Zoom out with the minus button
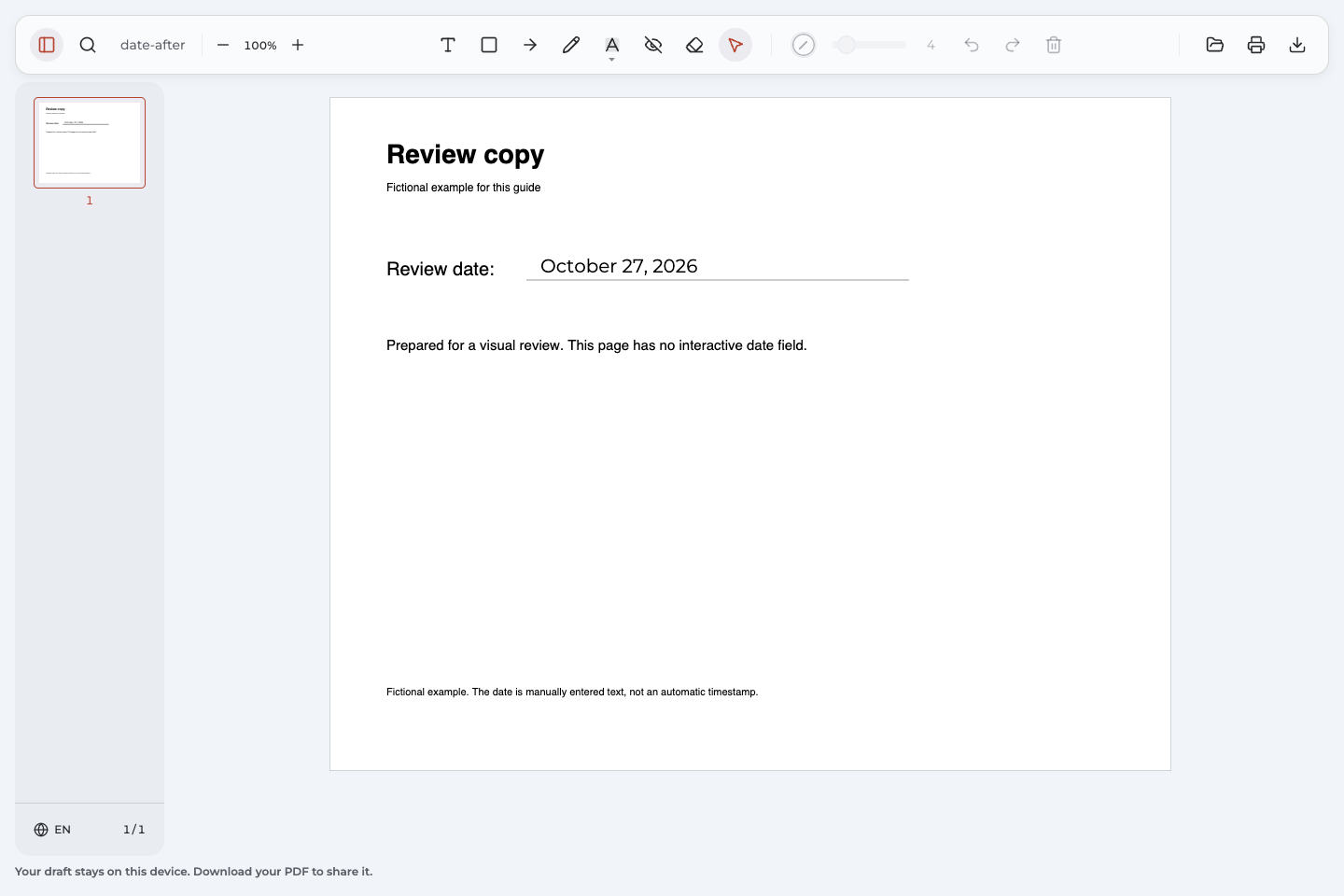The width and height of the screenshot is (1344, 896). 223,45
